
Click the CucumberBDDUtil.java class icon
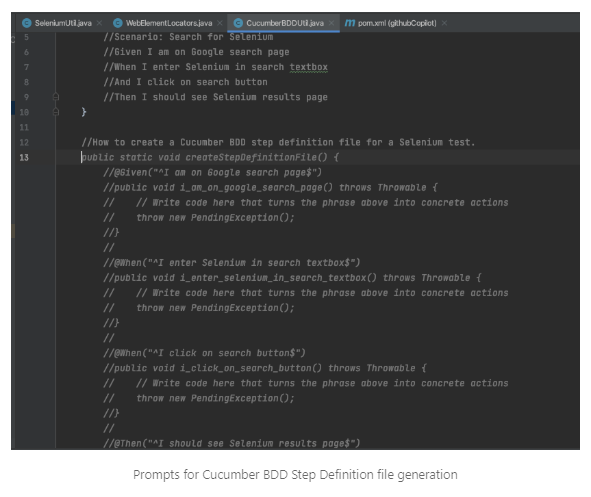pos(238,23)
